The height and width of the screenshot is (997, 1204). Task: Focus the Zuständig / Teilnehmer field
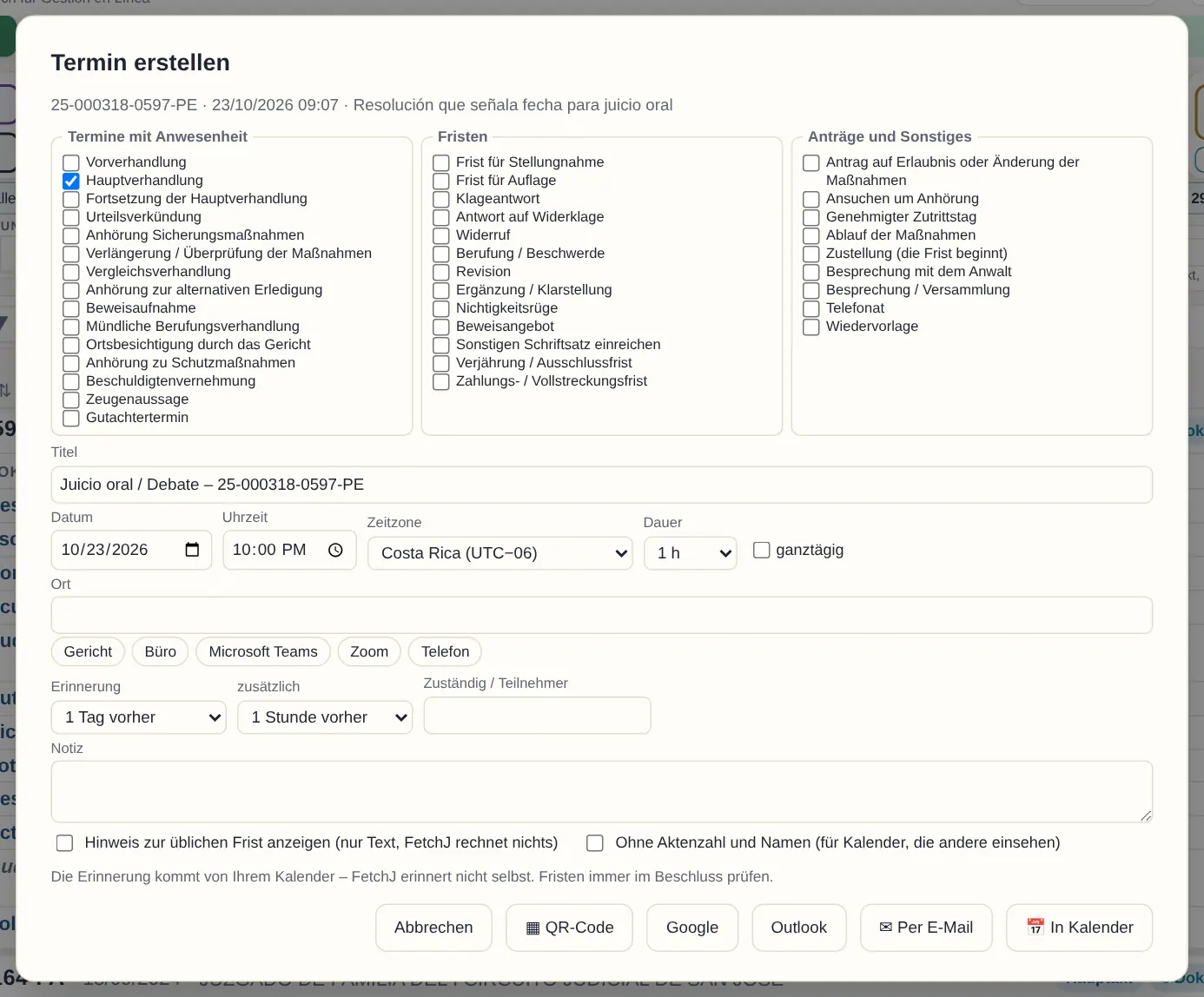pos(538,716)
